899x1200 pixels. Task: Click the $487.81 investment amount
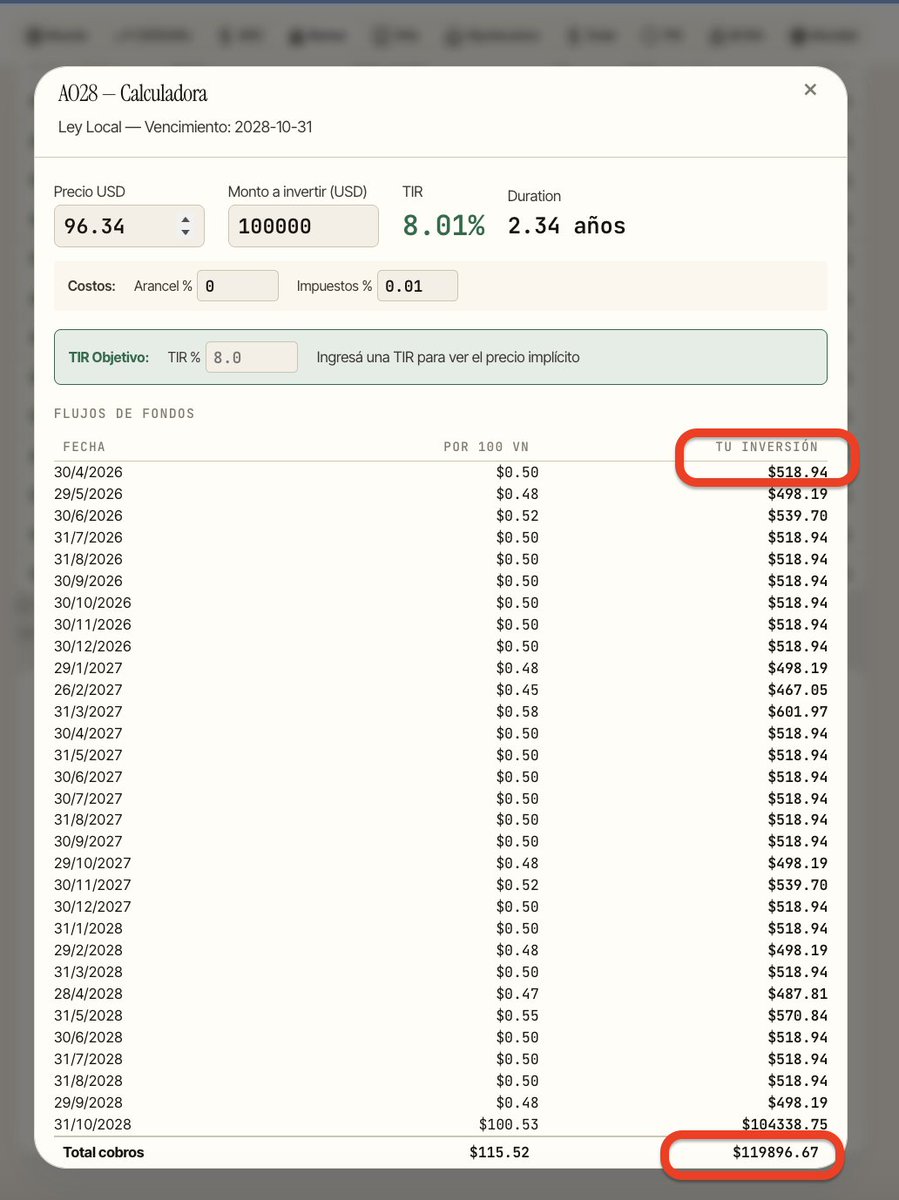[x=798, y=994]
